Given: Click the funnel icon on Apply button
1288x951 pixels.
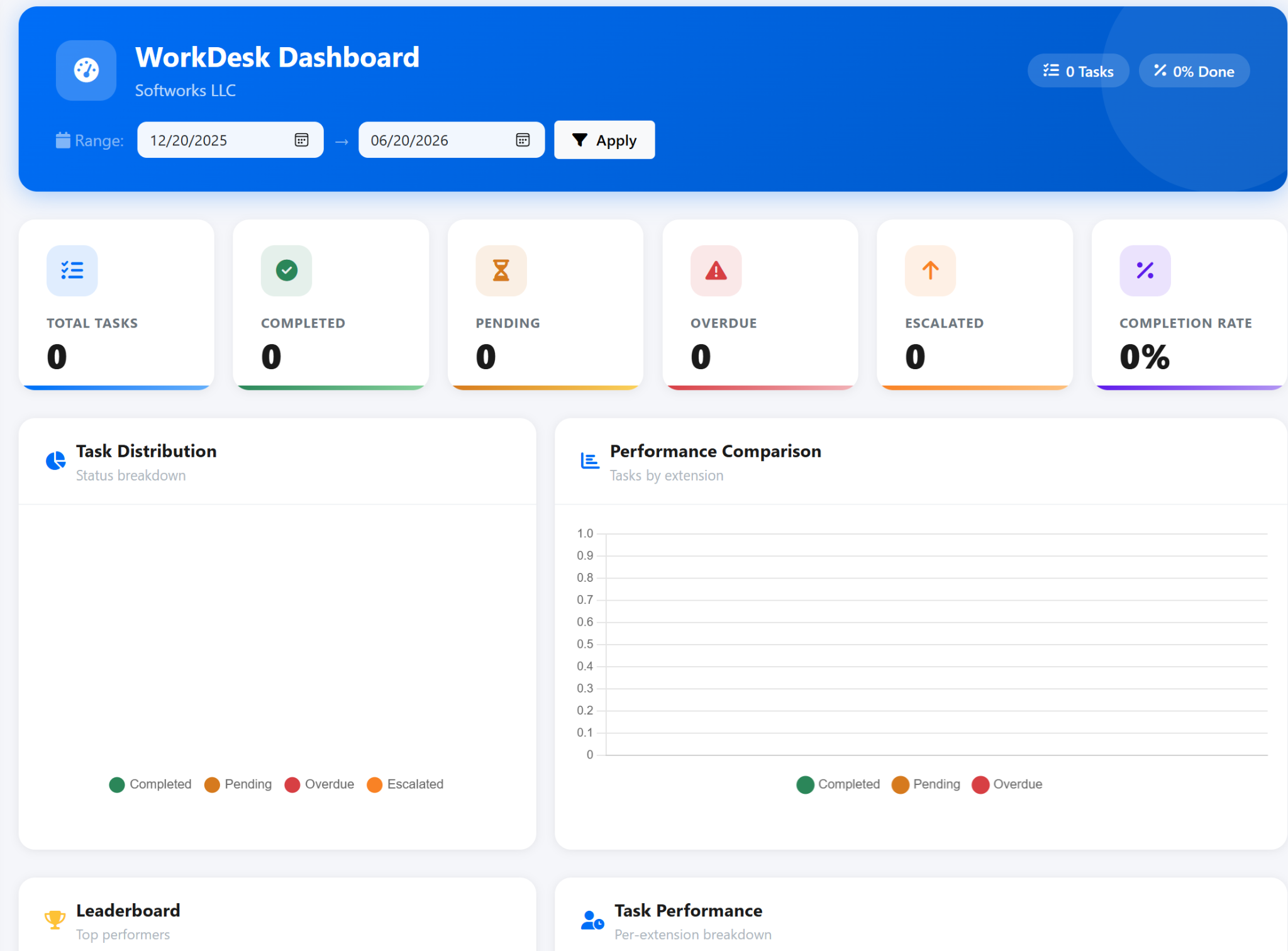Looking at the screenshot, I should tap(580, 140).
